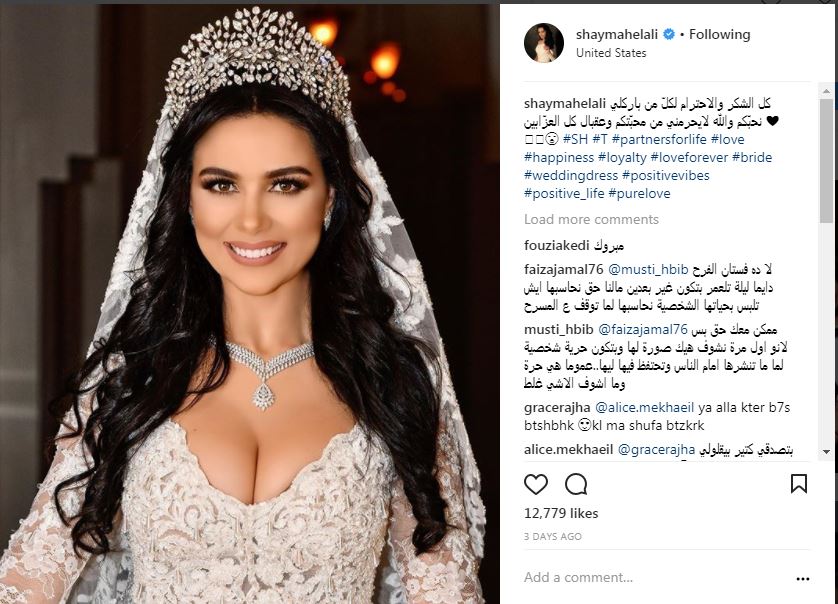Open shaymahelali profile picture avatar

544,43
